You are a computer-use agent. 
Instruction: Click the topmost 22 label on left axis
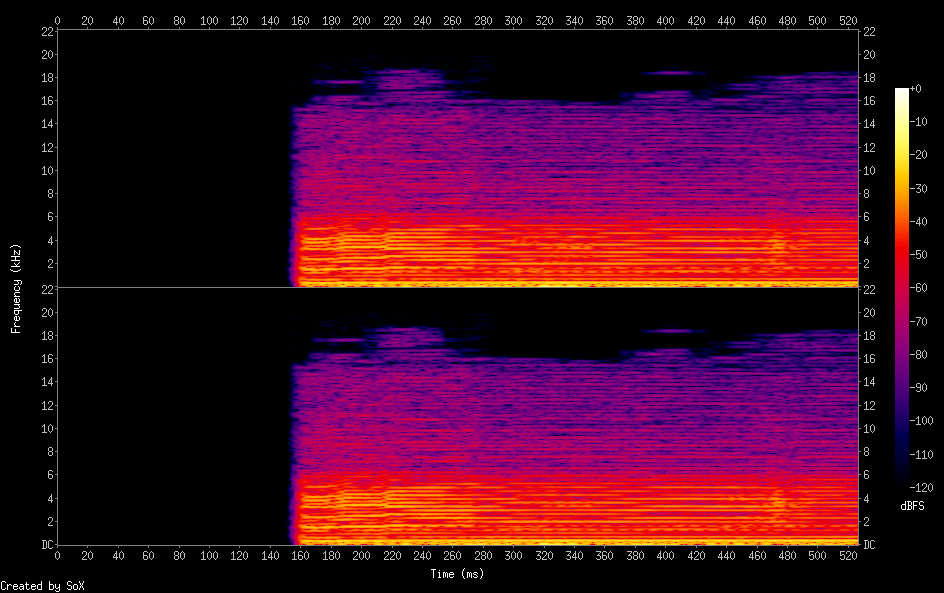[x=44, y=32]
